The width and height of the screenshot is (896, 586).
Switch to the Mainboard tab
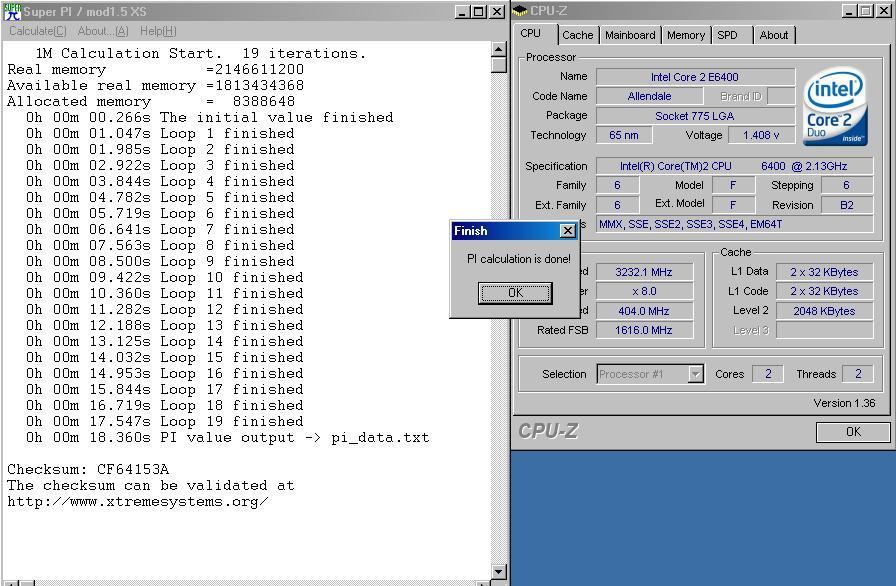pyautogui.click(x=630, y=35)
